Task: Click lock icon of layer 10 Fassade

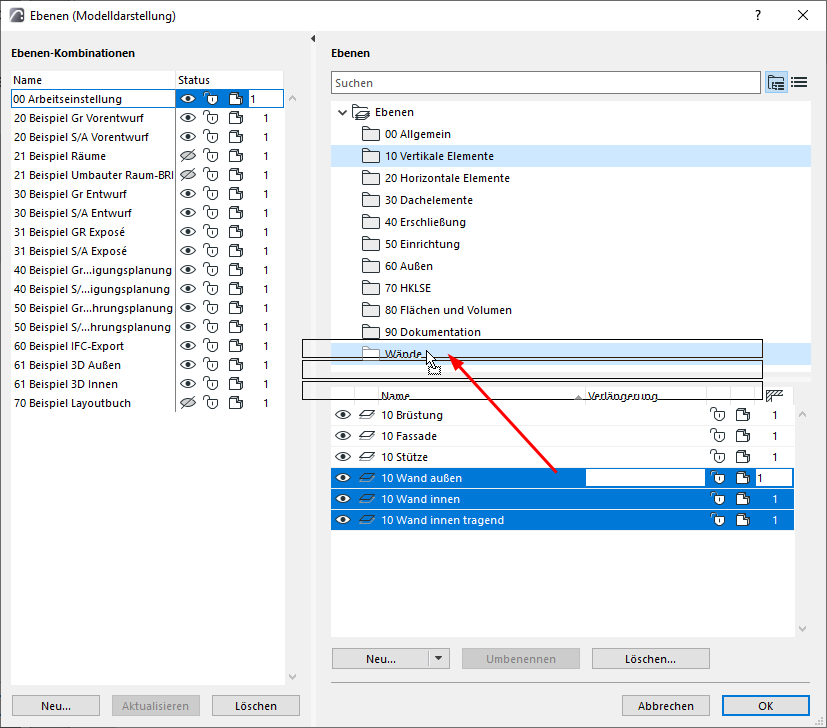Action: (717, 436)
